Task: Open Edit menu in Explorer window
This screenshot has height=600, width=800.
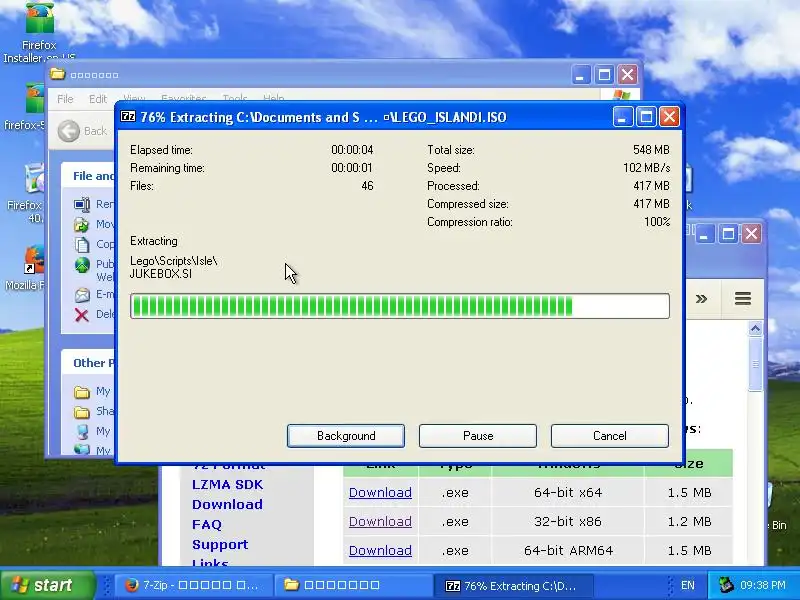Action: point(97,98)
